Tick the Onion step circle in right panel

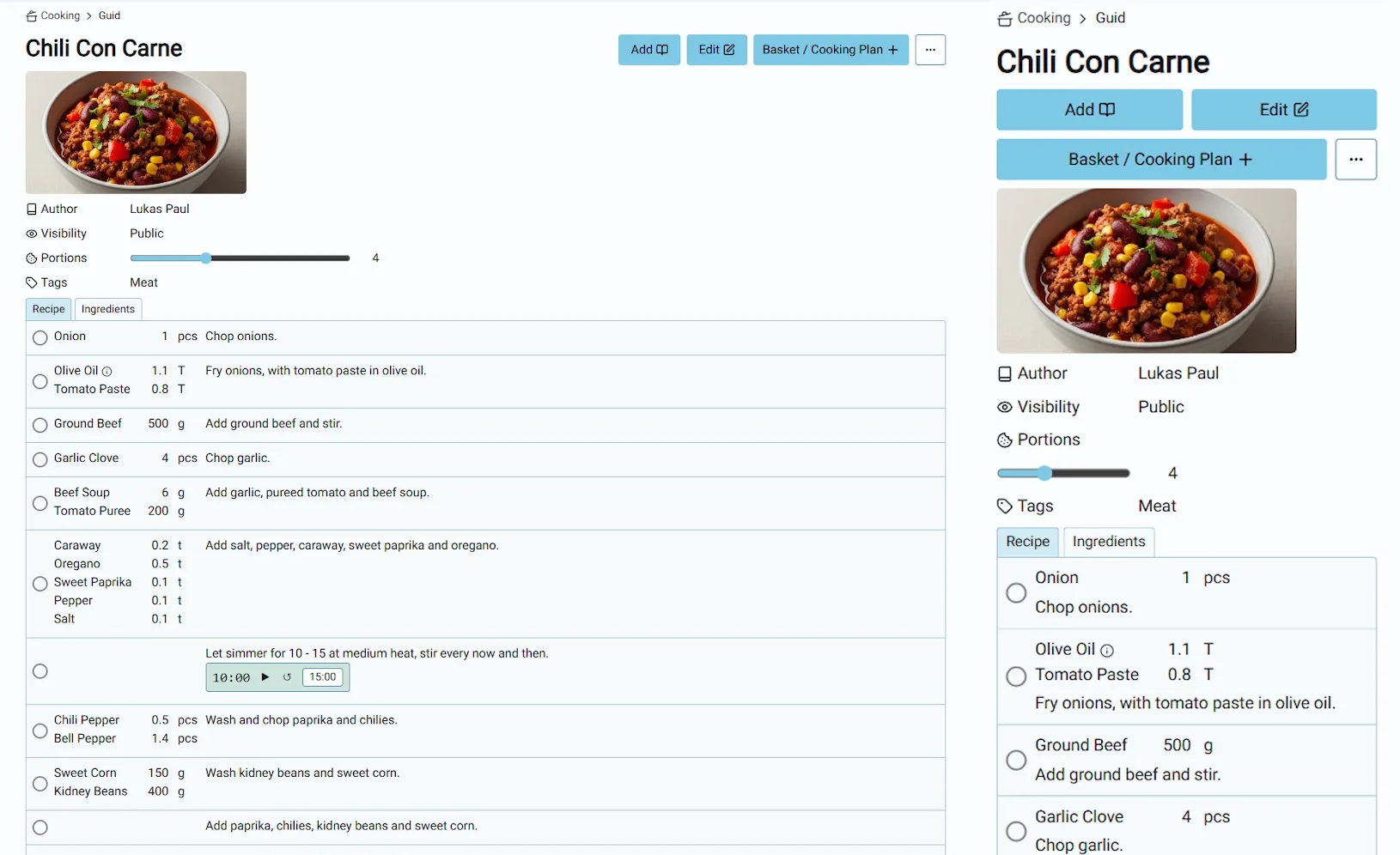click(1016, 593)
